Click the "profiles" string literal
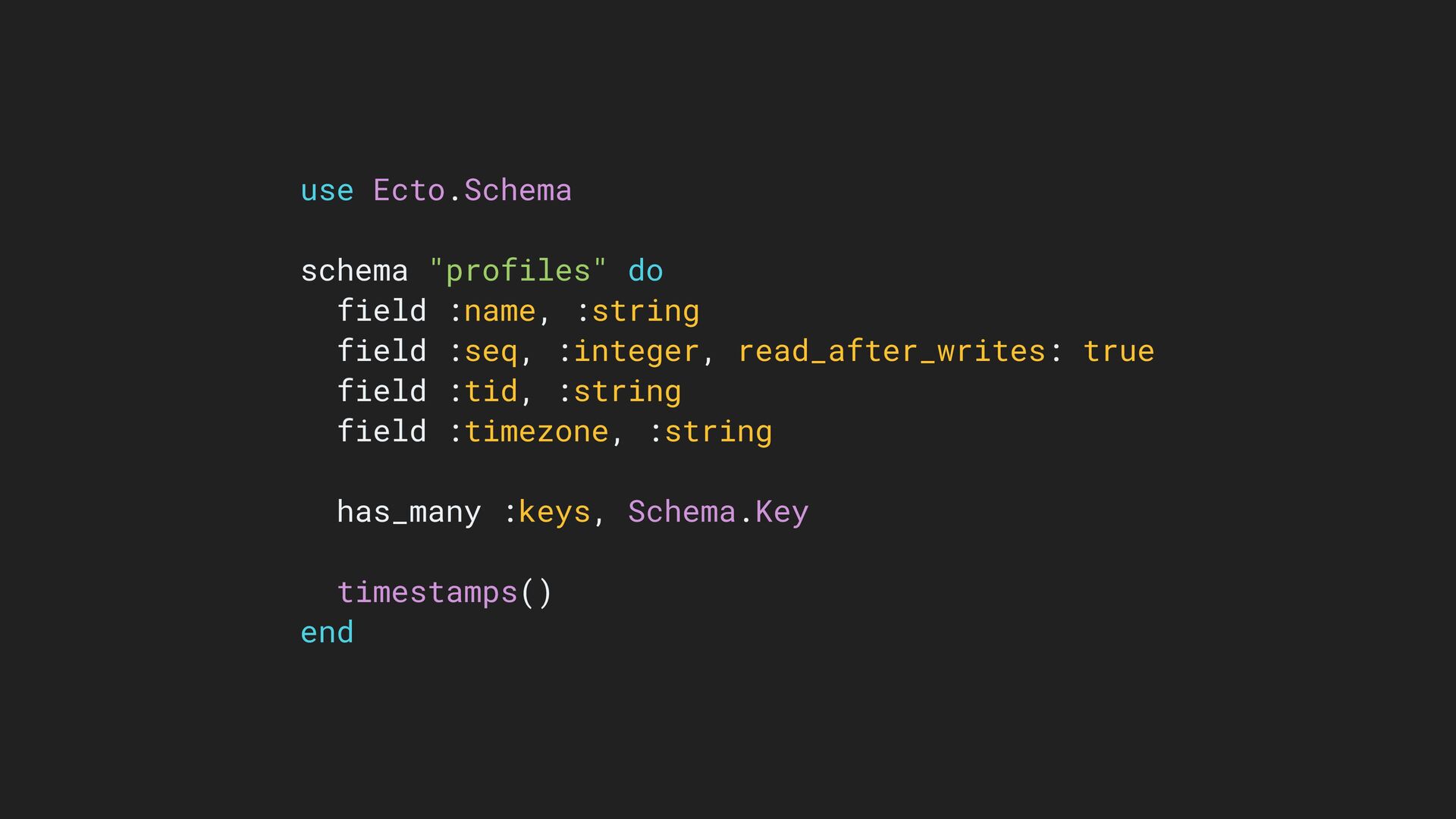This screenshot has height=819, width=1456. [518, 271]
